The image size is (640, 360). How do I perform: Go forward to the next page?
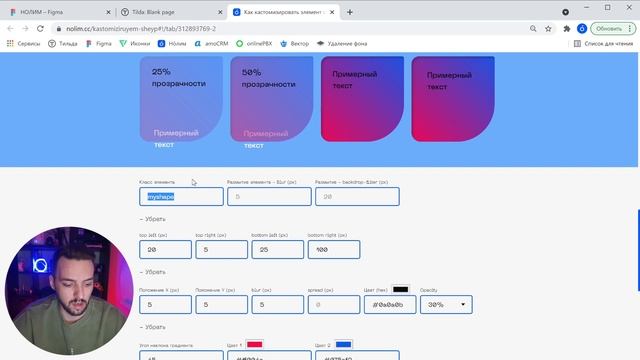pyautogui.click(x=25, y=29)
